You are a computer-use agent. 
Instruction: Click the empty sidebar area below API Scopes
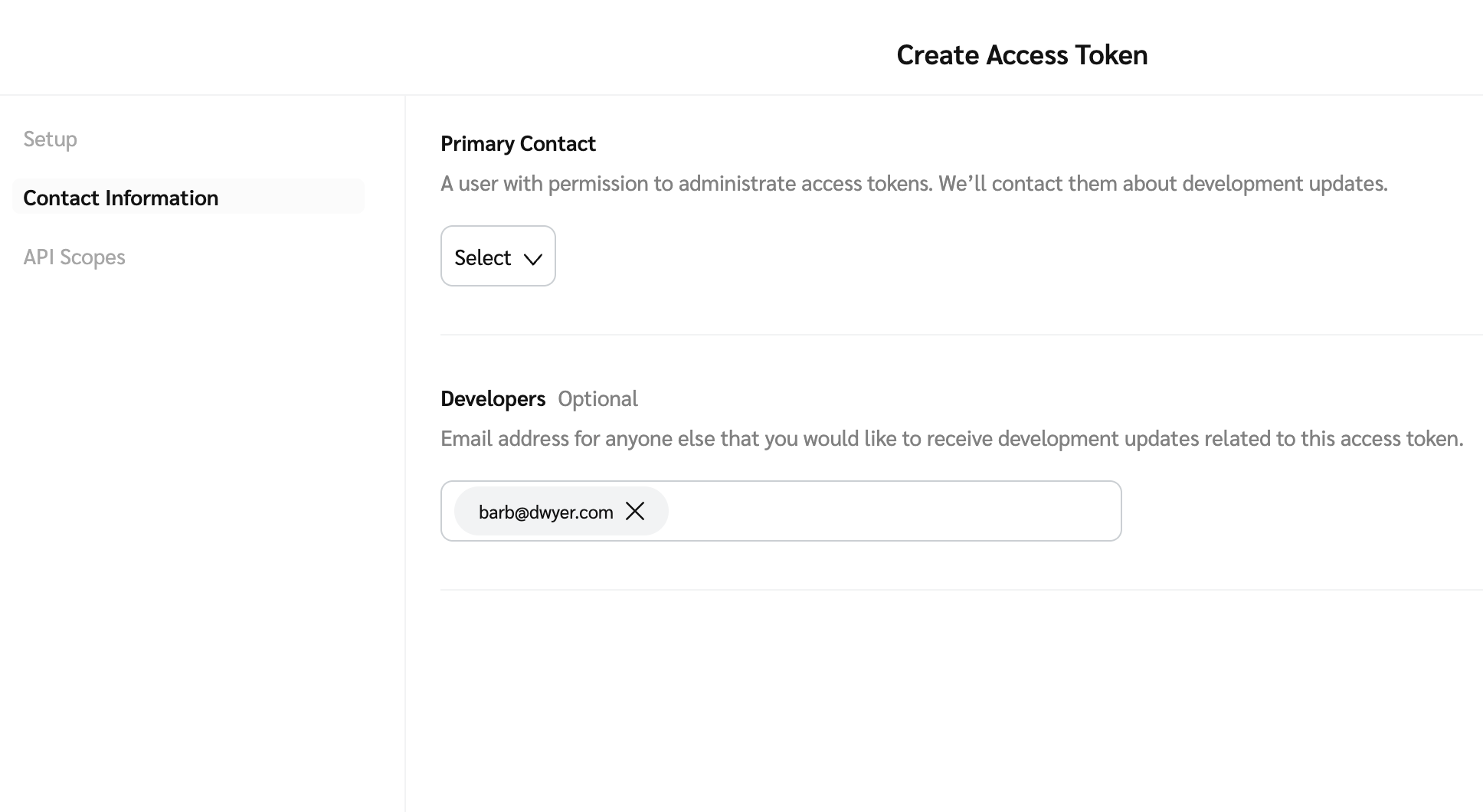coord(199,536)
